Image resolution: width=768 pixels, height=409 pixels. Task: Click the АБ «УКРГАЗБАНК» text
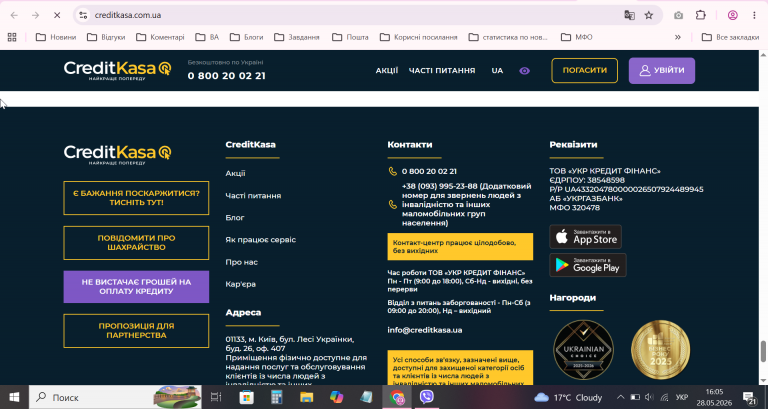(x=586, y=198)
